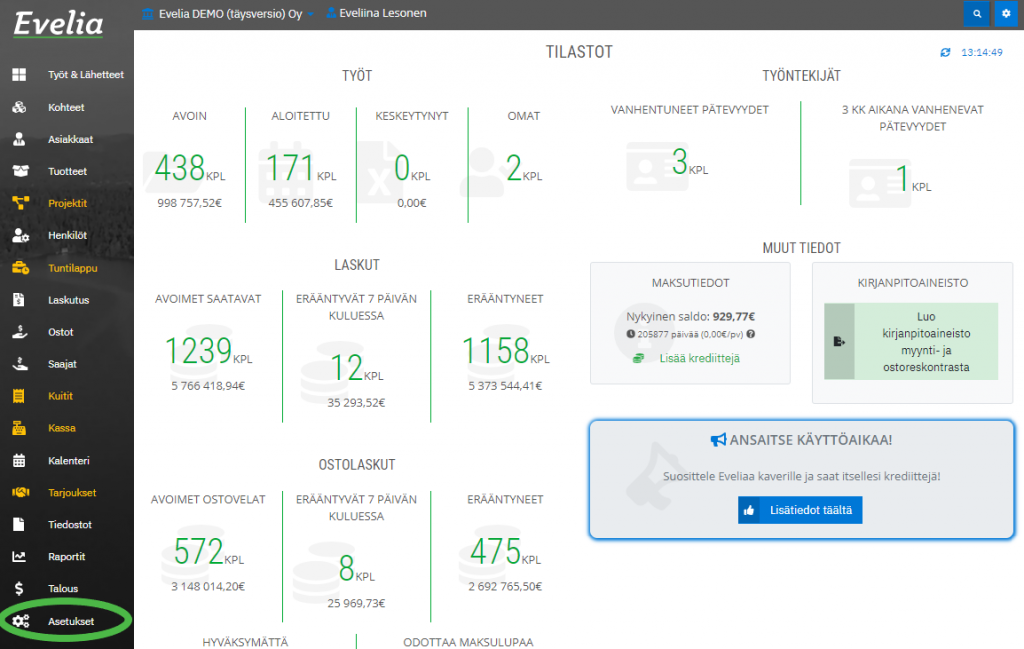Viewport: 1024px width, 649px height.
Task: Open Avoimet saatavat count 1239
Action: (x=199, y=351)
